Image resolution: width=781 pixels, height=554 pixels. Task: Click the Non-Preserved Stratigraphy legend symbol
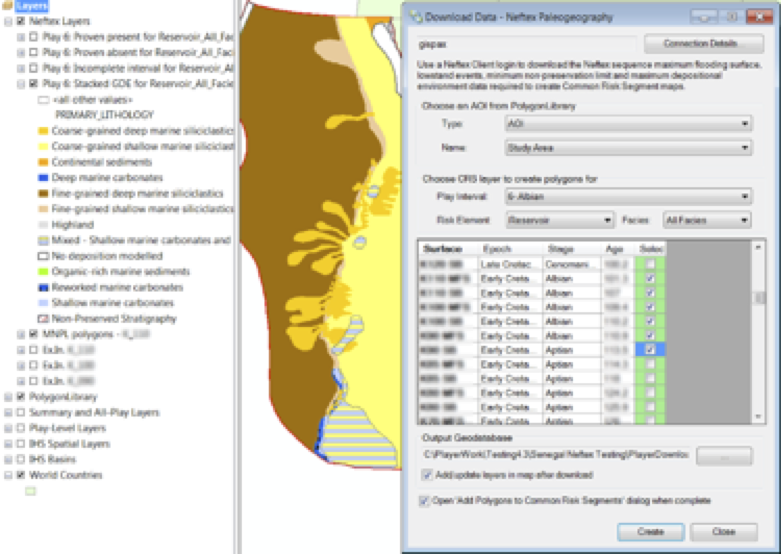point(43,319)
